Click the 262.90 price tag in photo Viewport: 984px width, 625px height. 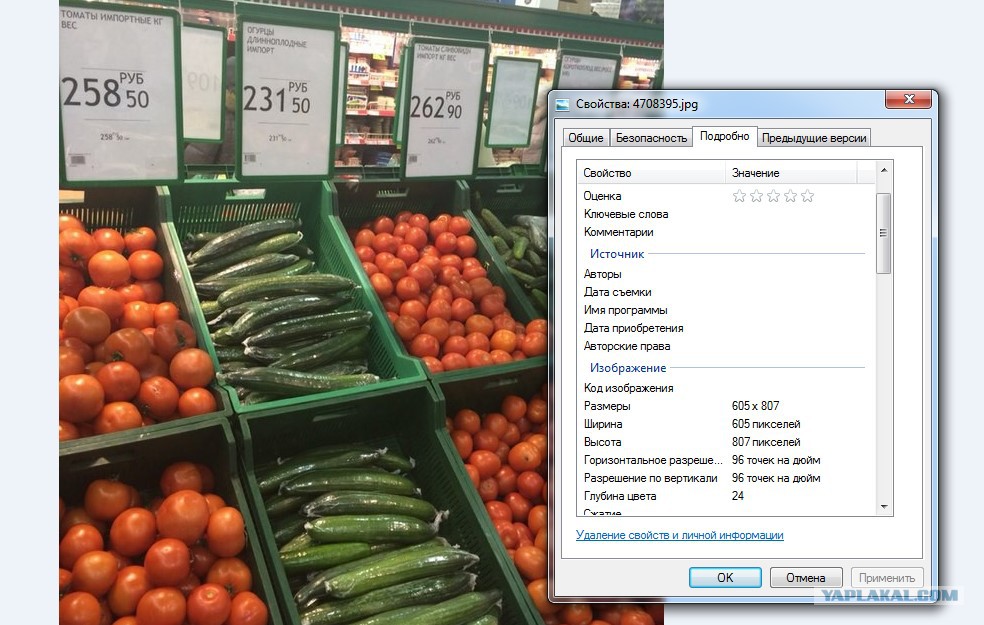pos(444,108)
